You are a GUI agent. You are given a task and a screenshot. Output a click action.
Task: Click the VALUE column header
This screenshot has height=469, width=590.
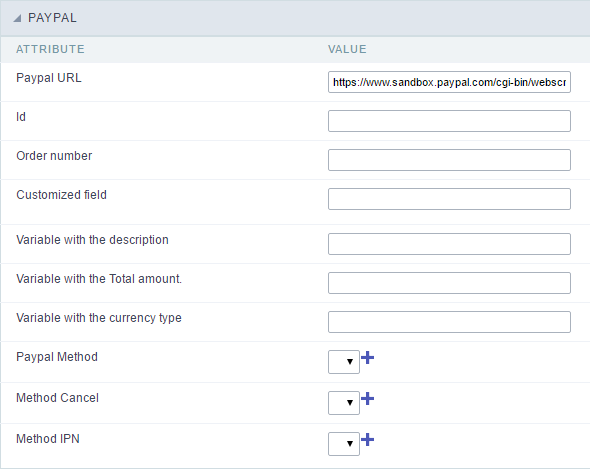click(x=347, y=49)
